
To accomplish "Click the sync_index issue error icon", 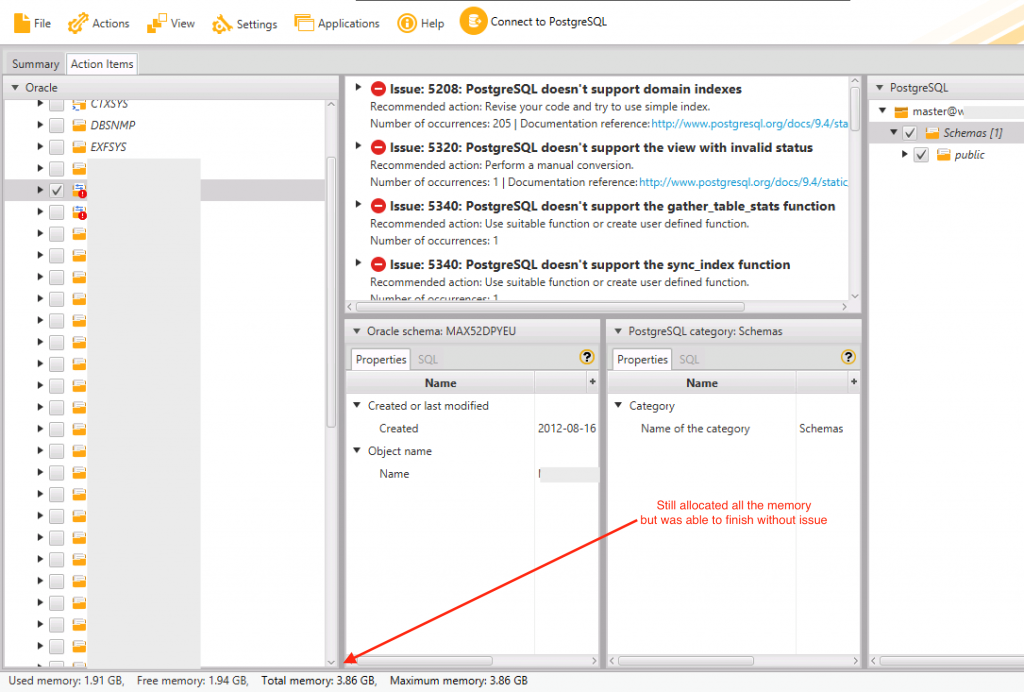I will pos(378,264).
